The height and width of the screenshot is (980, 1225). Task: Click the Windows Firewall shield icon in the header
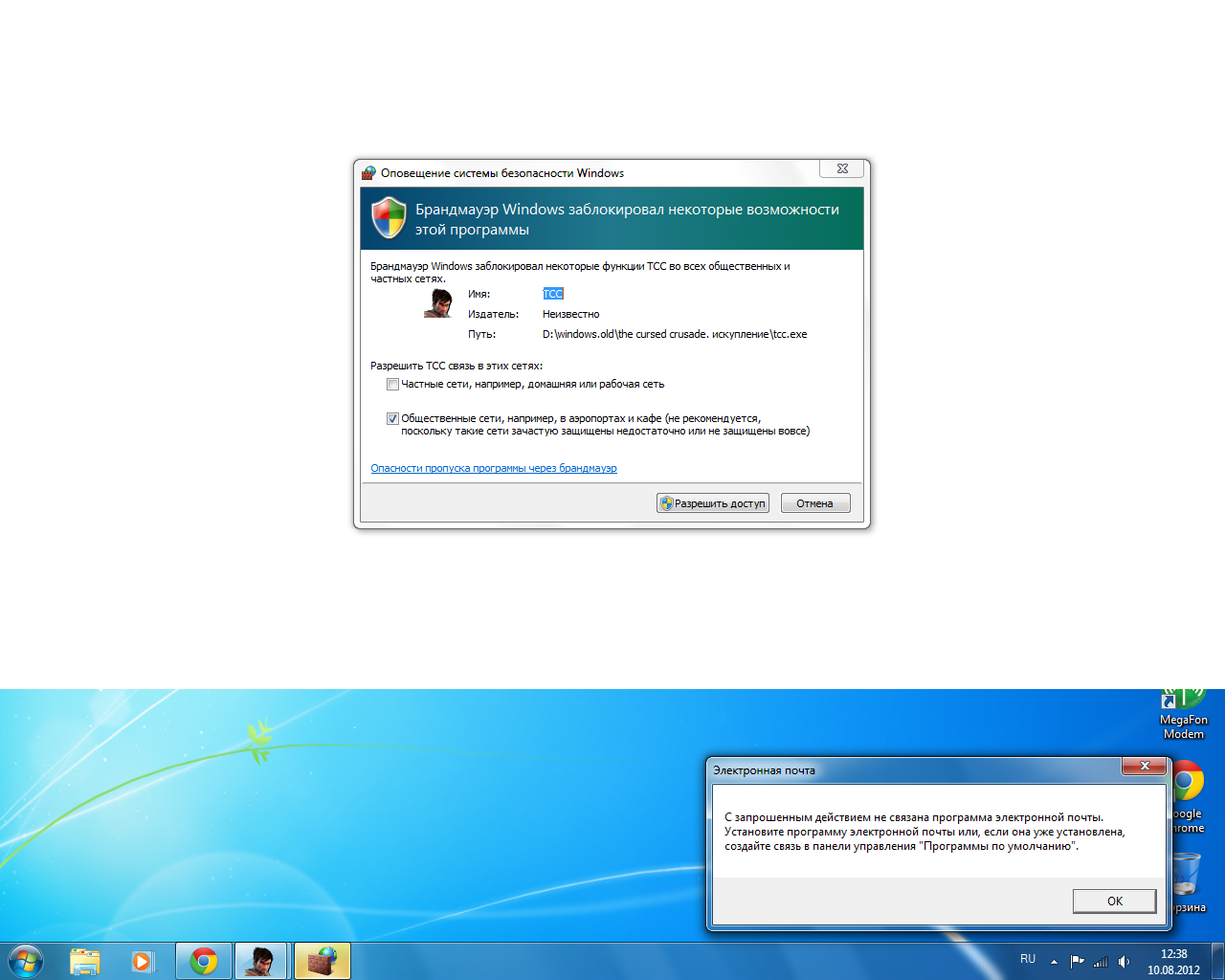[389, 218]
